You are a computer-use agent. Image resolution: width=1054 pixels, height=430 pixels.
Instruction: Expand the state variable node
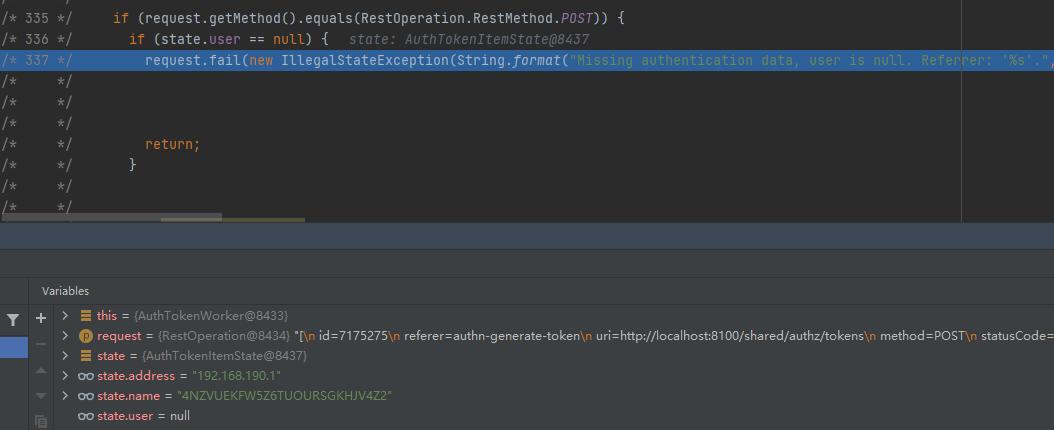(66, 356)
